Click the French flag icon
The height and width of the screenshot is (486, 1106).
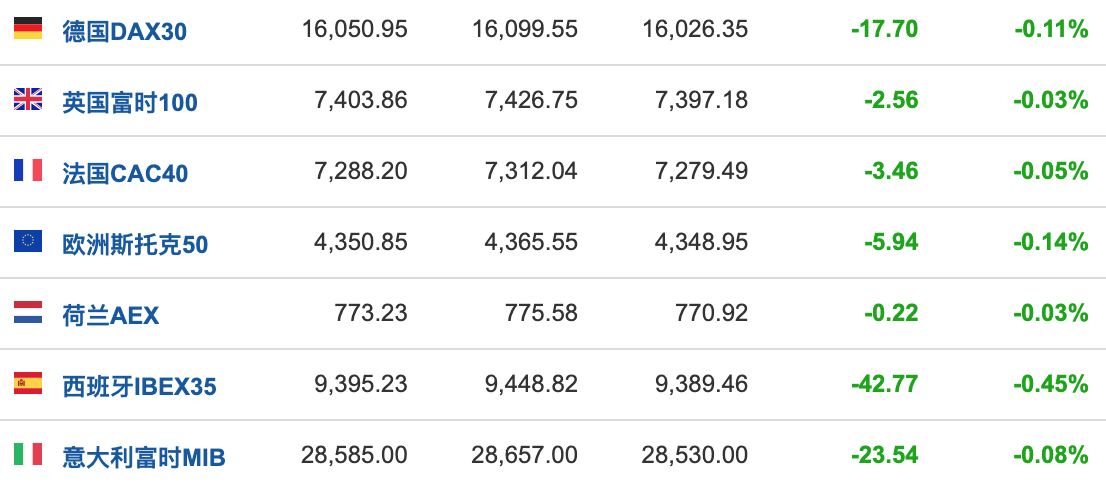[27, 170]
